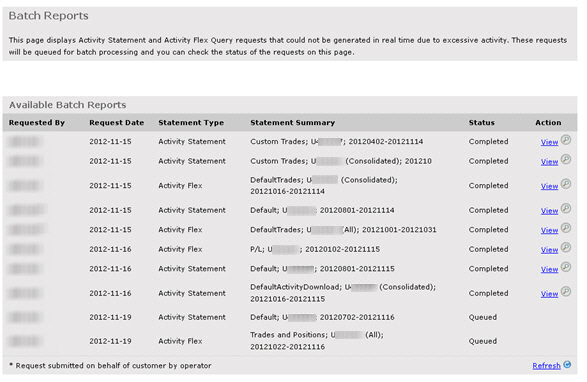Screen dimensions: 587x382
Task: Open the Refresh link
Action: 546,366
